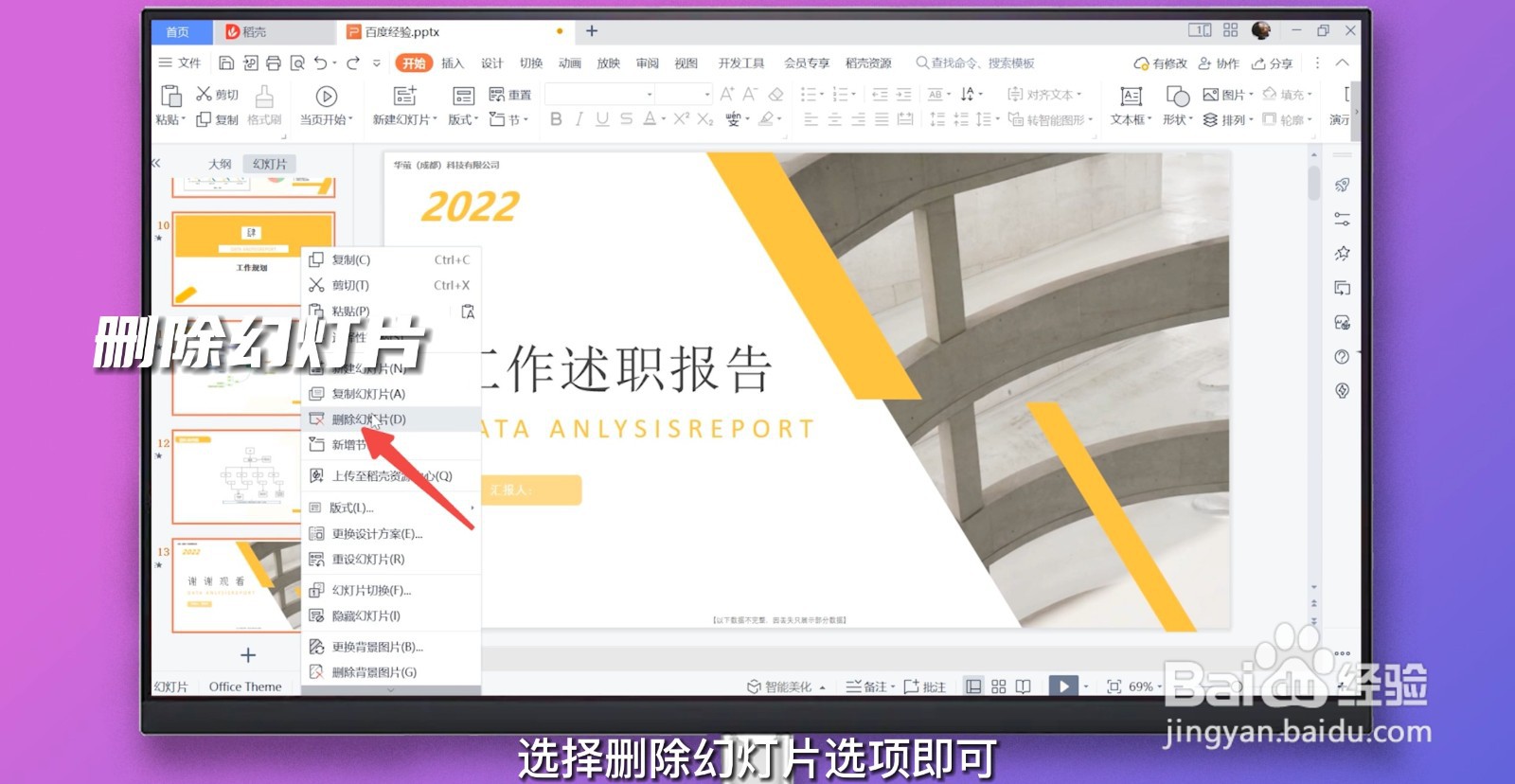Open the zoom percentage 69% dropdown
Image resolution: width=1515 pixels, height=784 pixels.
pyautogui.click(x=1146, y=686)
